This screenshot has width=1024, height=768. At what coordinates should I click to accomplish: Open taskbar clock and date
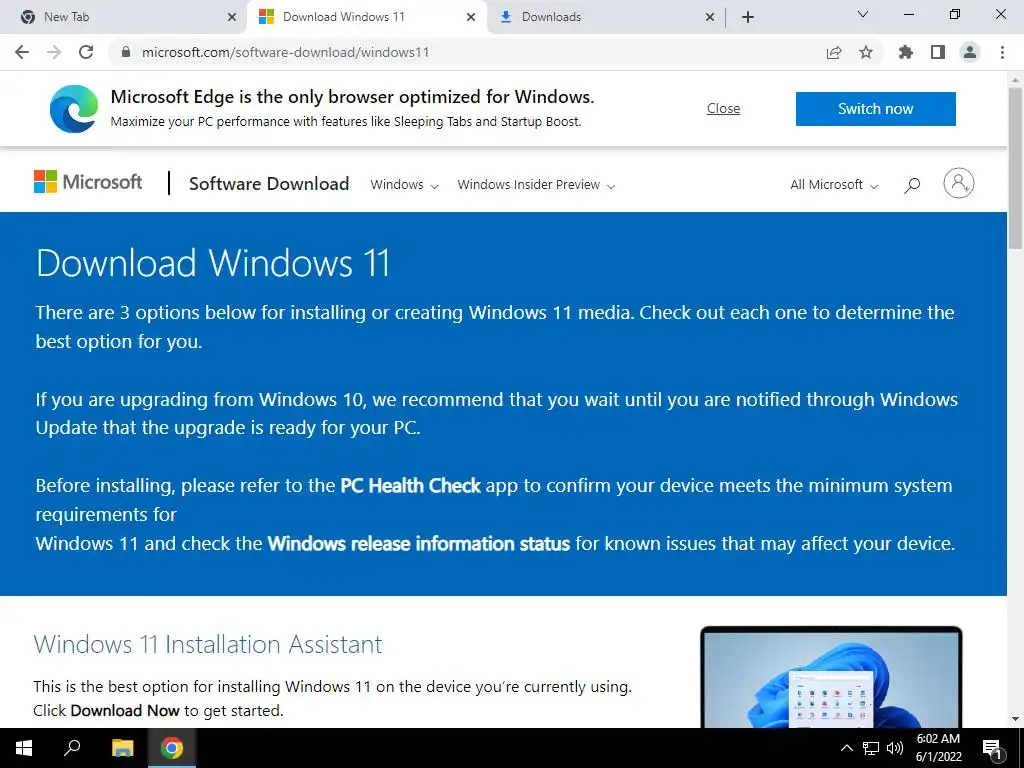click(x=938, y=748)
